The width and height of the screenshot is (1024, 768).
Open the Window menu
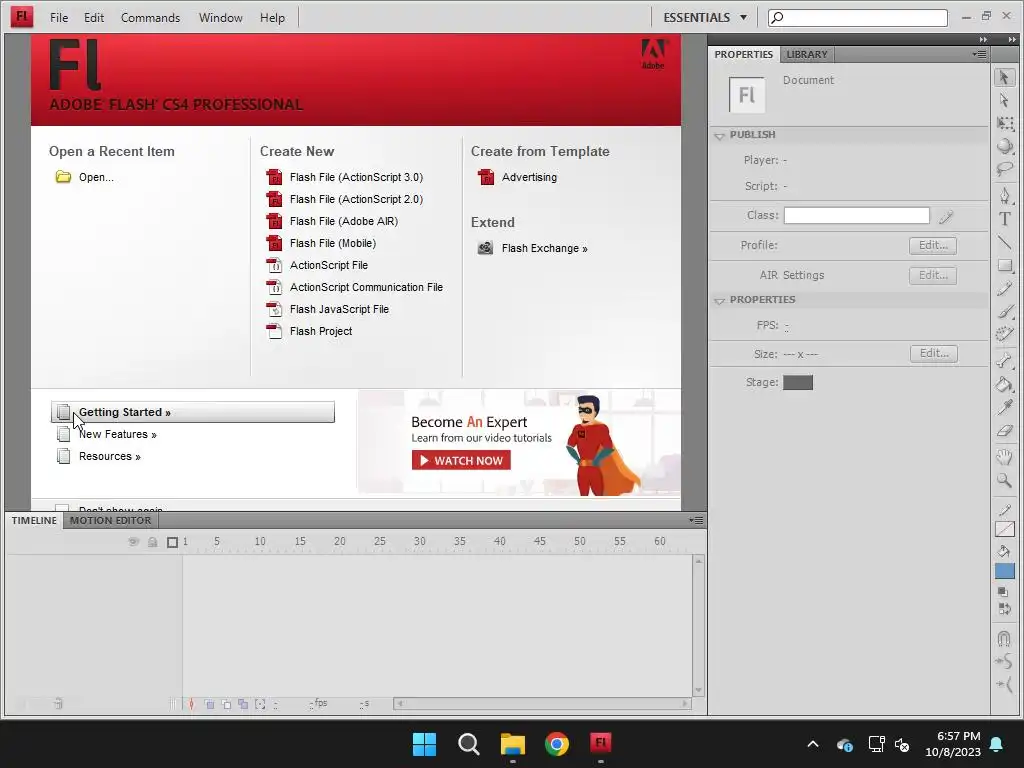click(220, 18)
